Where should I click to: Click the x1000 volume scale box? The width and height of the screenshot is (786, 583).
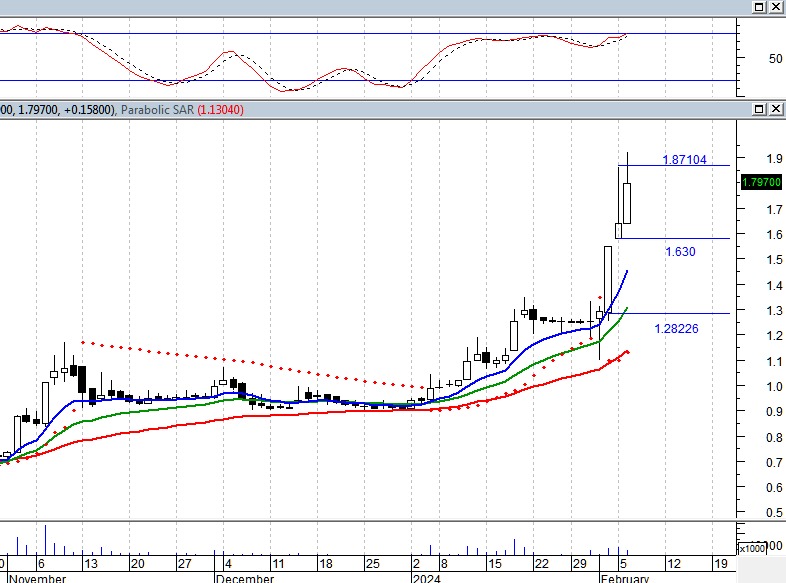(x=750, y=548)
